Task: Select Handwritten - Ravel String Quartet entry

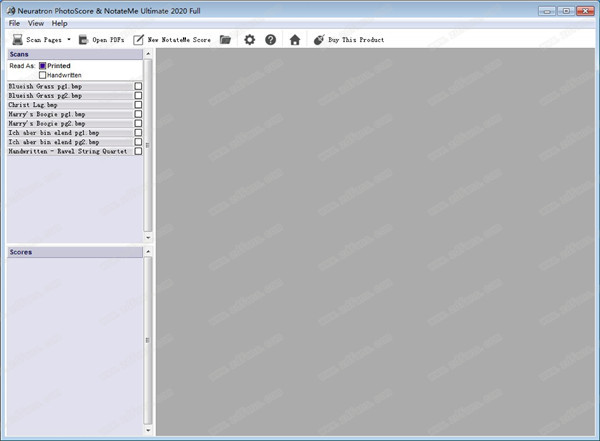Action: (x=68, y=151)
